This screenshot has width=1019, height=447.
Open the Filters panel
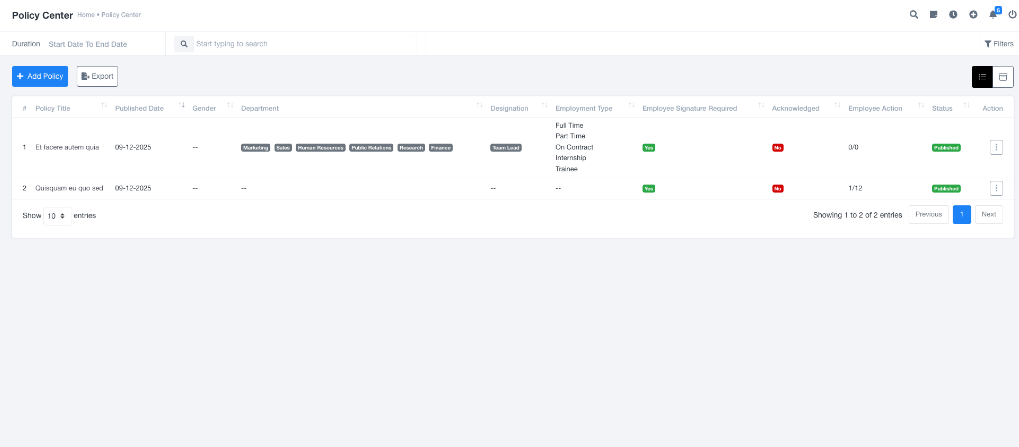(x=998, y=44)
